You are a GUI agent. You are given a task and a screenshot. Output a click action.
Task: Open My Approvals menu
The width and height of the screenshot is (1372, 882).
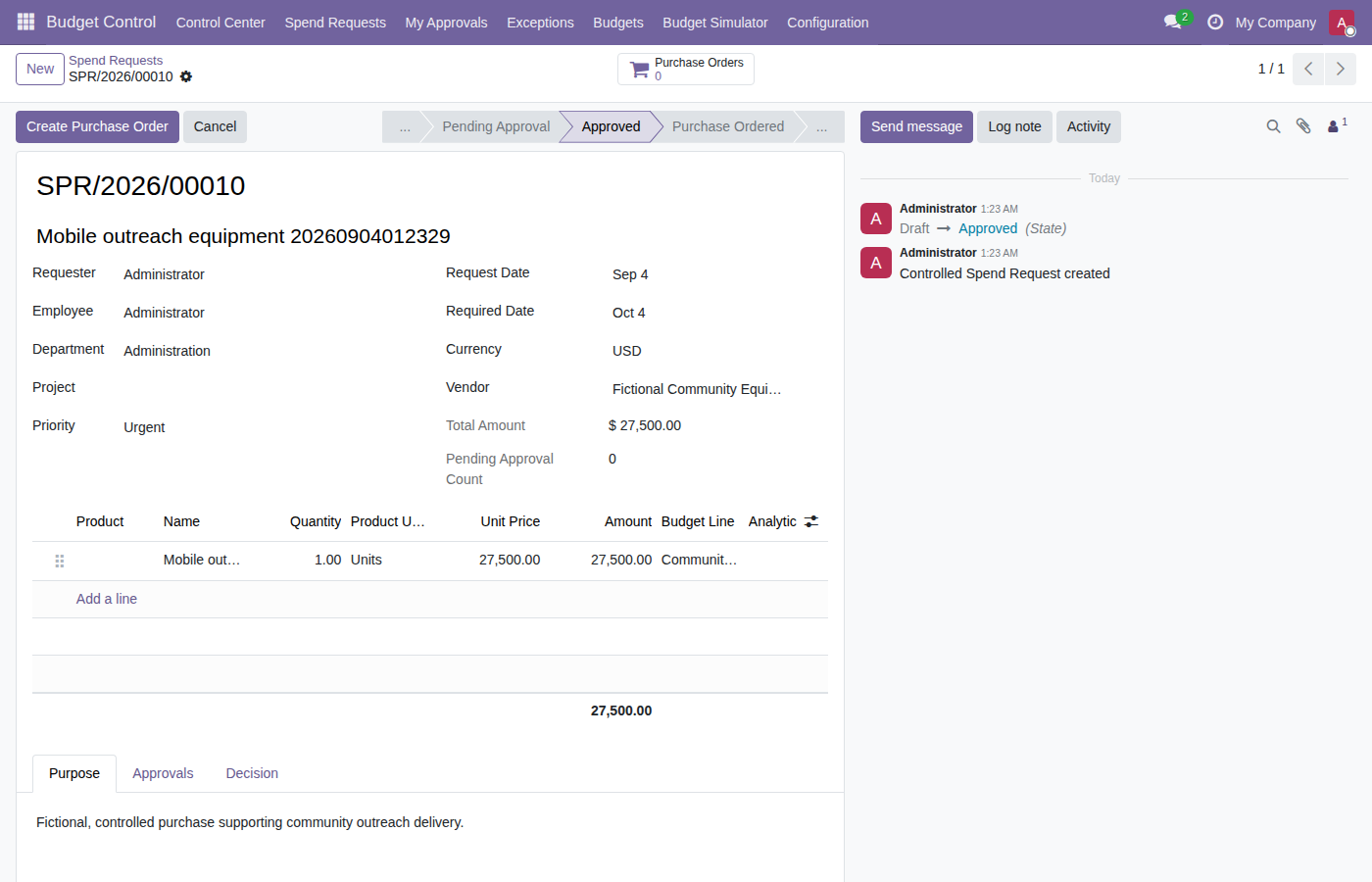tap(447, 23)
